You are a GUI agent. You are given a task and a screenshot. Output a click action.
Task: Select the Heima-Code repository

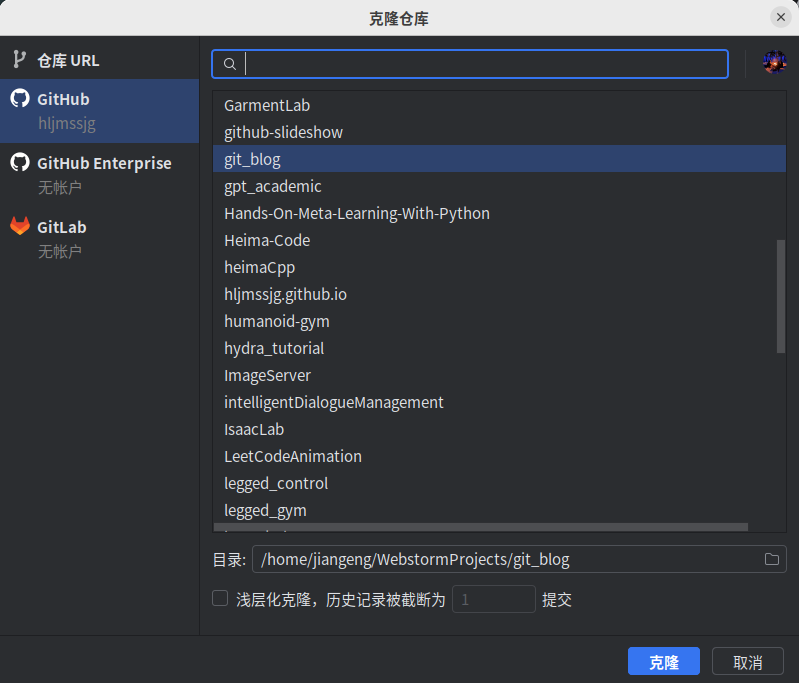[499, 240]
